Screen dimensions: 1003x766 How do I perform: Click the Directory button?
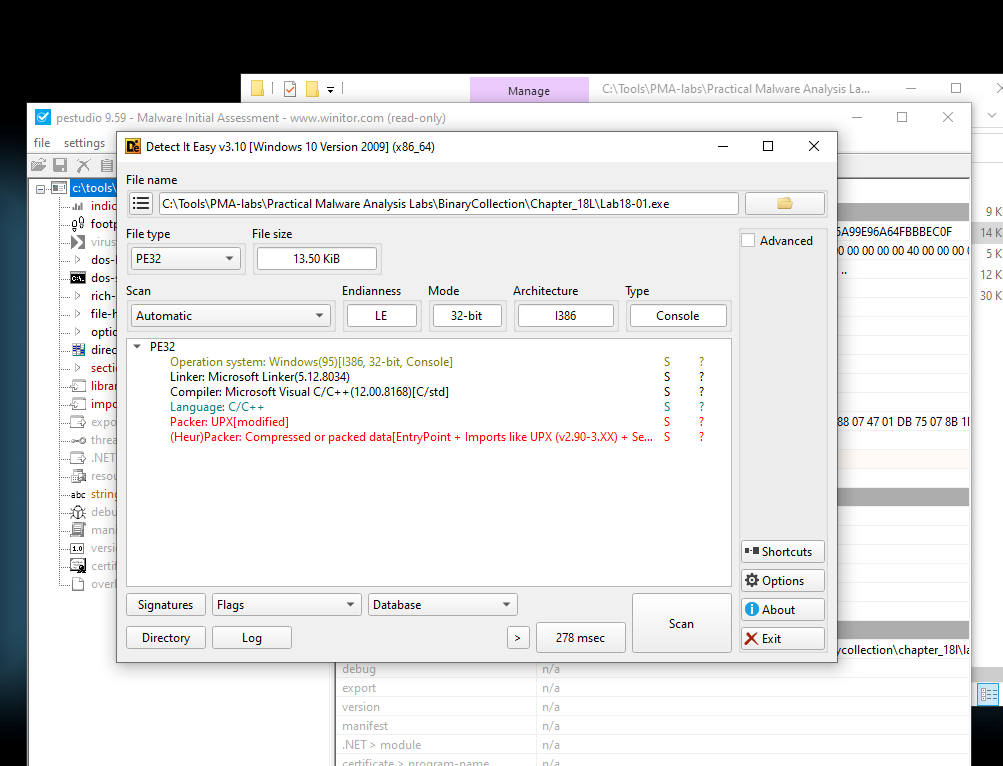[166, 638]
